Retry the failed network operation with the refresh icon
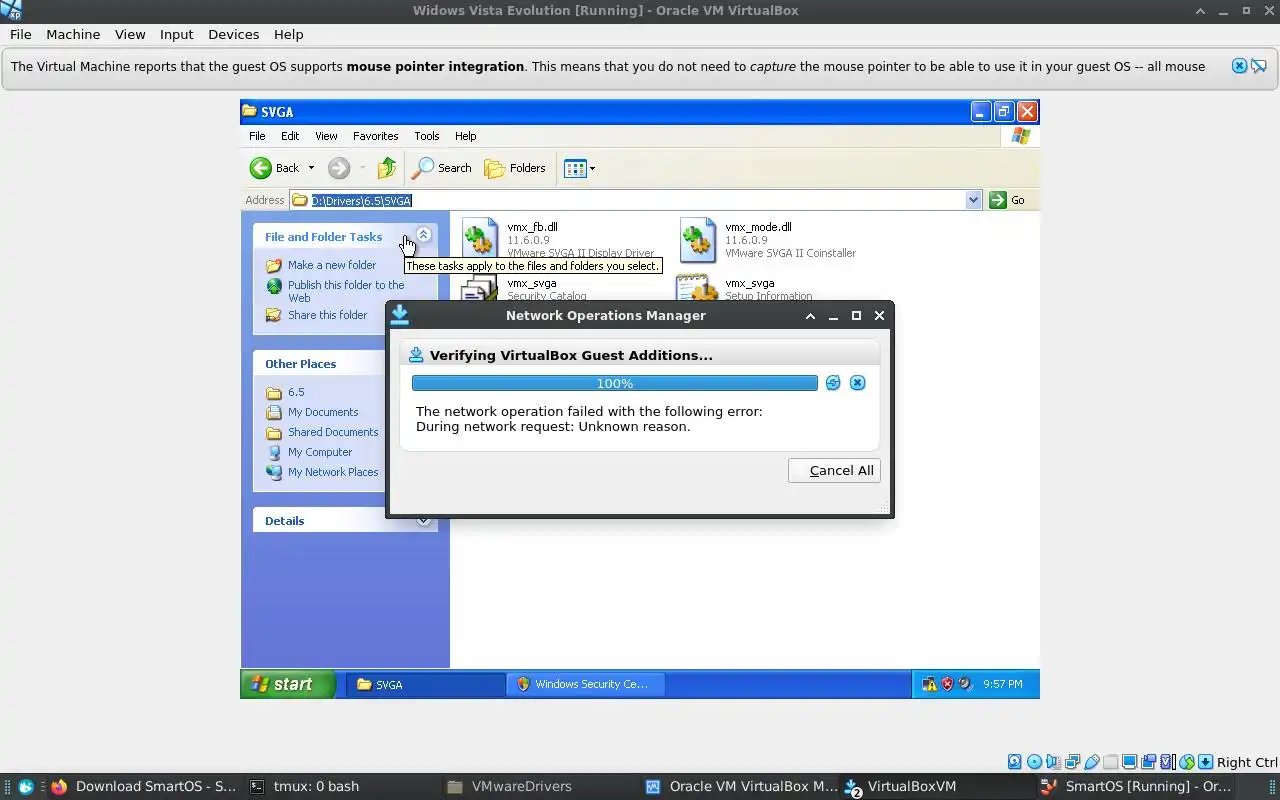The image size is (1280, 800). tap(833, 383)
